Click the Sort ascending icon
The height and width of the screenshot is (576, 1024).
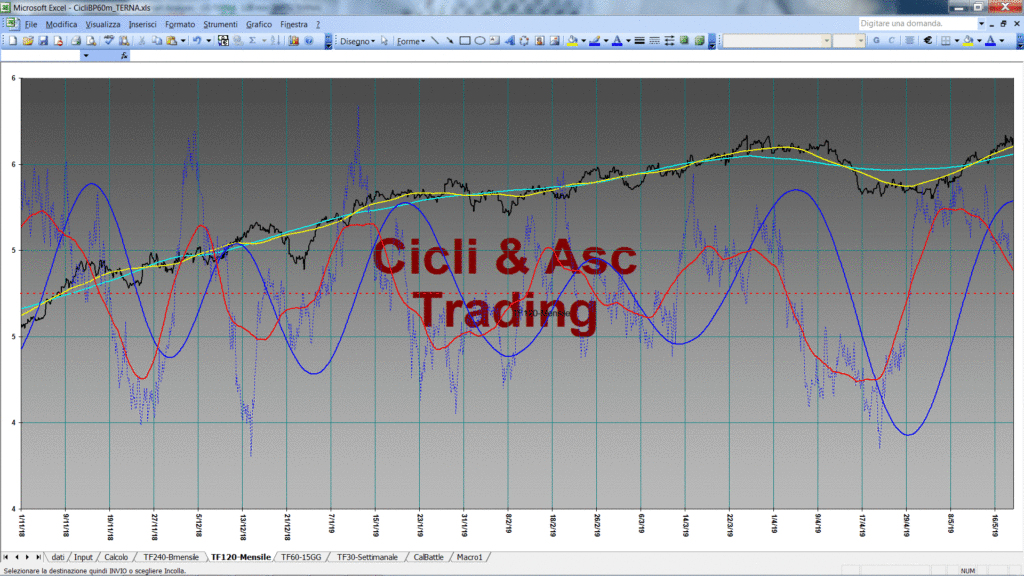click(x=275, y=40)
